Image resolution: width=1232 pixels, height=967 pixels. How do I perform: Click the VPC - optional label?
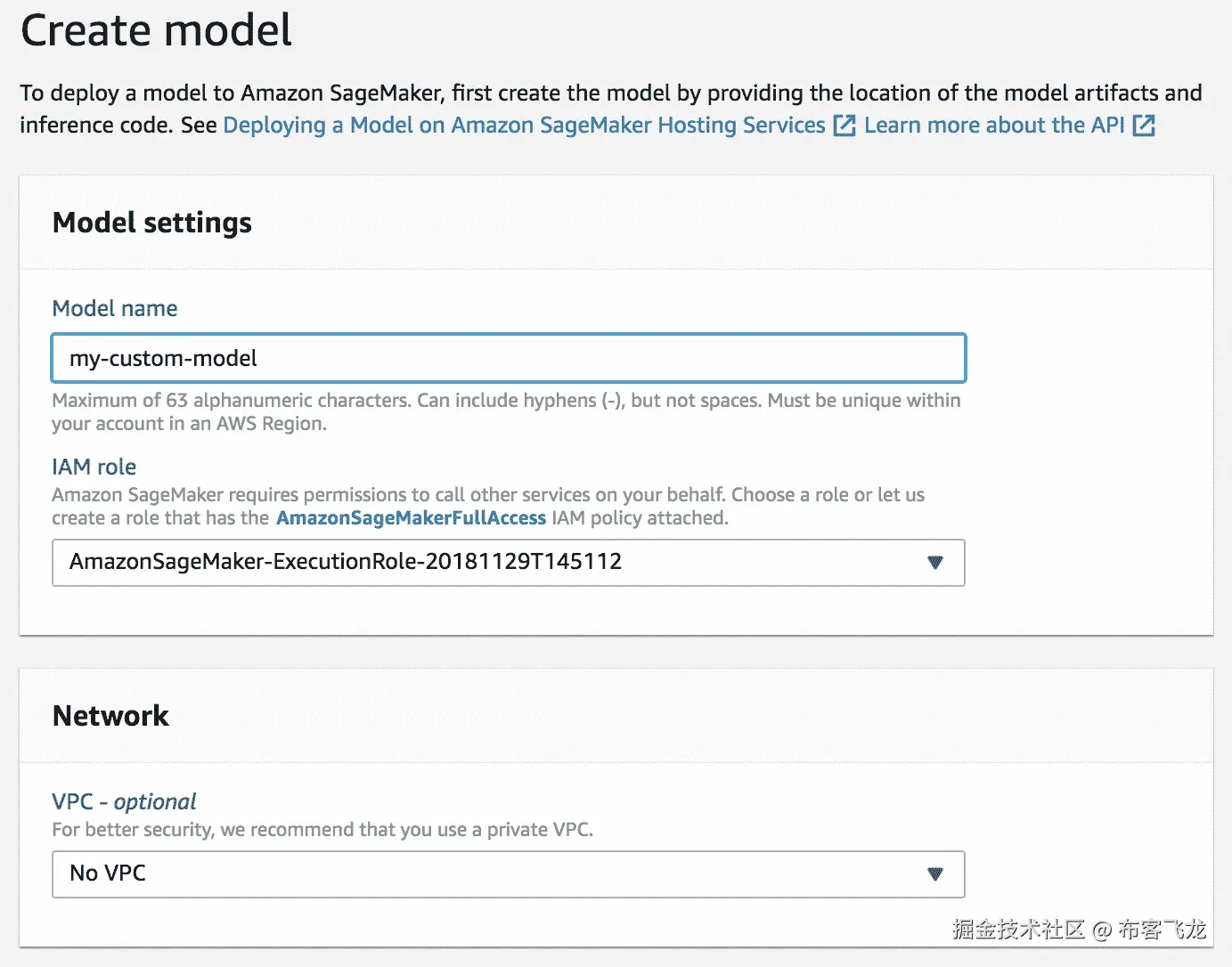point(124,801)
